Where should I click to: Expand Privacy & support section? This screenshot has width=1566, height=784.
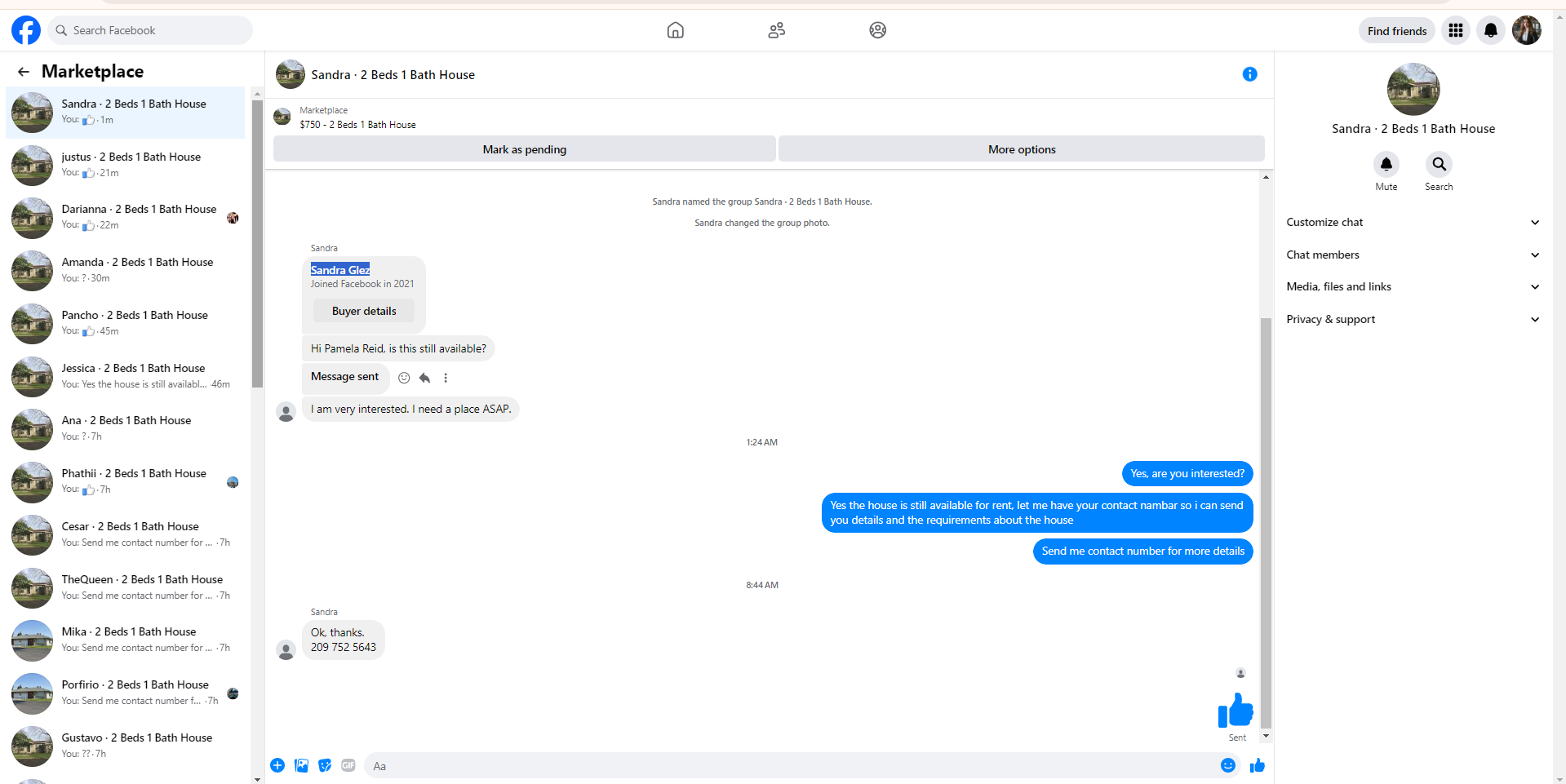(x=1413, y=319)
